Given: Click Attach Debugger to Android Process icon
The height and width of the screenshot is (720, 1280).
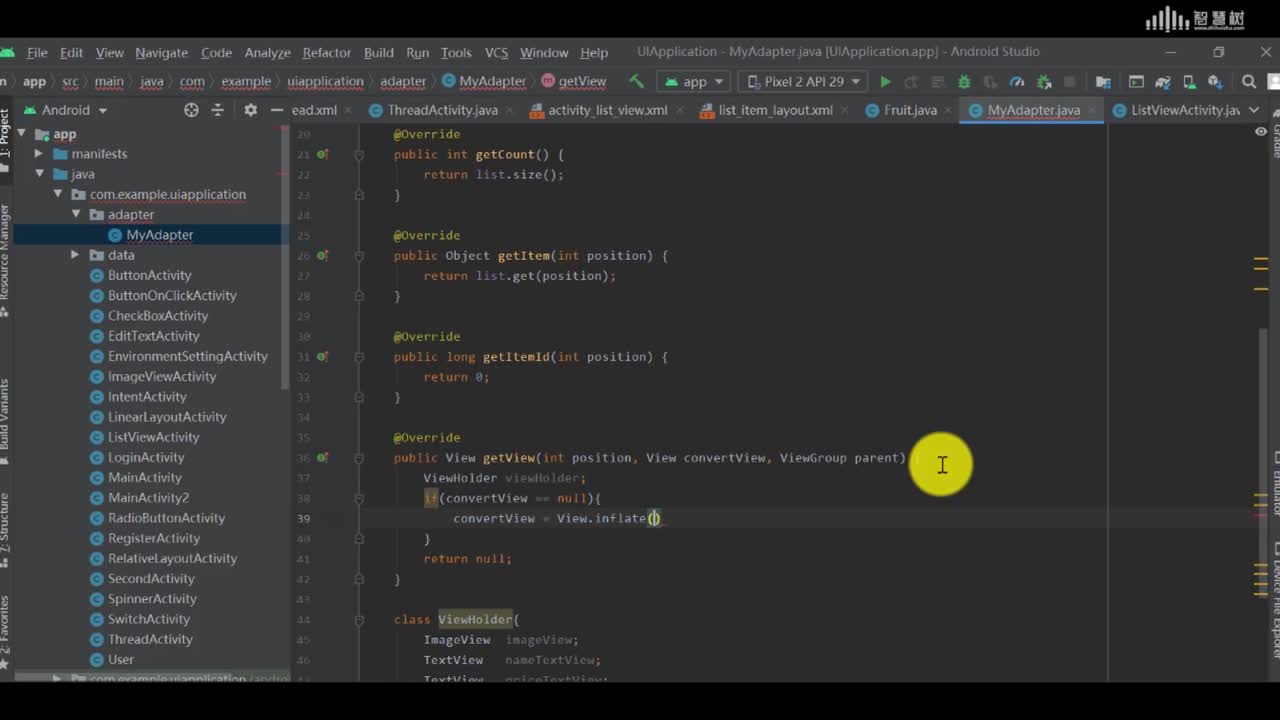Looking at the screenshot, I should pos(1043,81).
